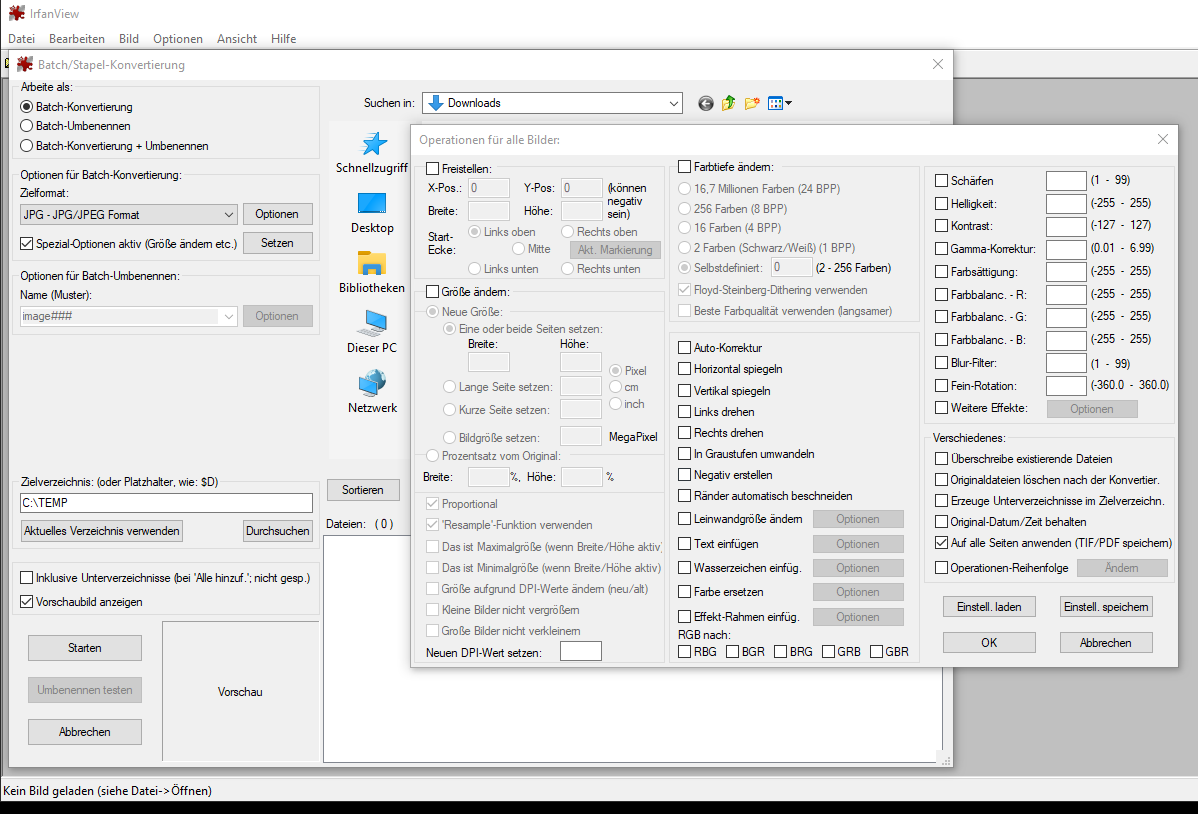Check the Blur-Filter option
Viewport: 1198px width, 814px height.
point(941,363)
